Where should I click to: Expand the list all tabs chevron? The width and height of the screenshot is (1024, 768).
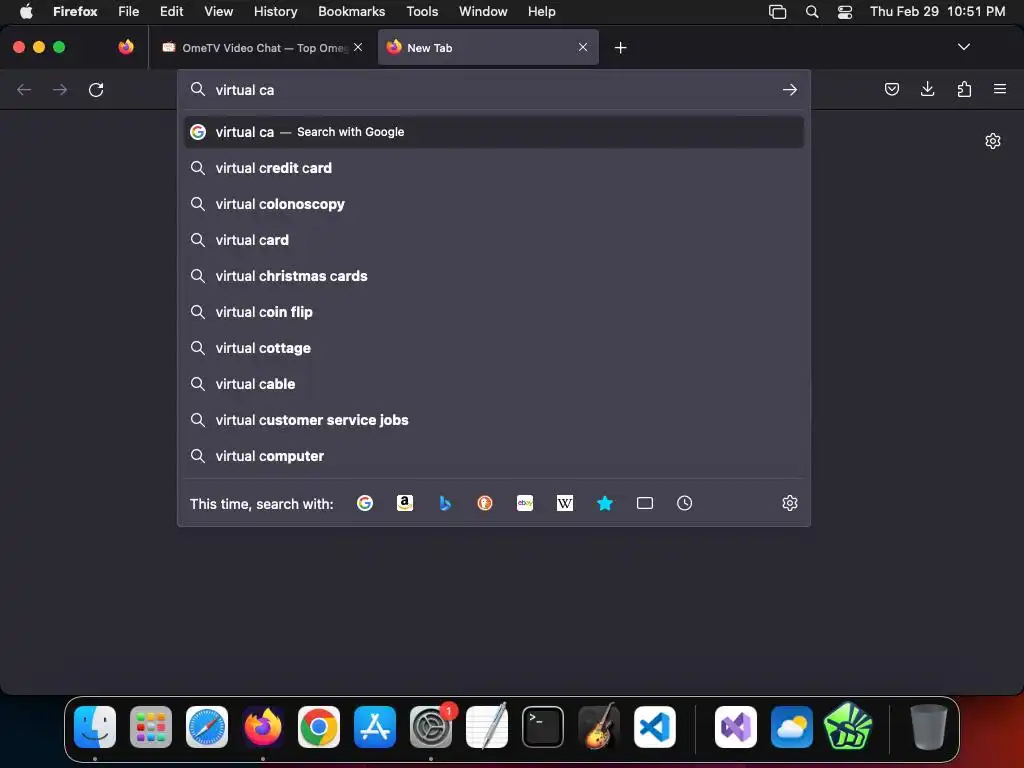tap(963, 47)
